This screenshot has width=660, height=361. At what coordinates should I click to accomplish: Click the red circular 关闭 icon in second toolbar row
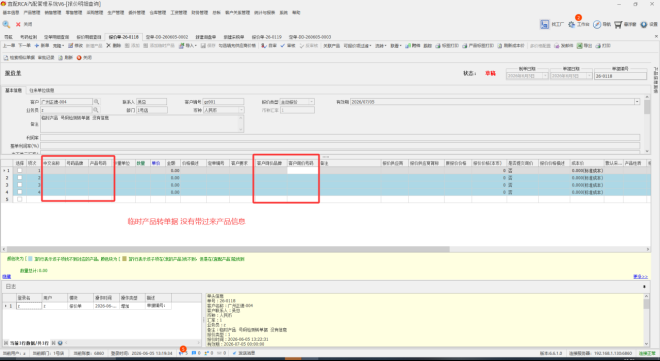(79, 58)
